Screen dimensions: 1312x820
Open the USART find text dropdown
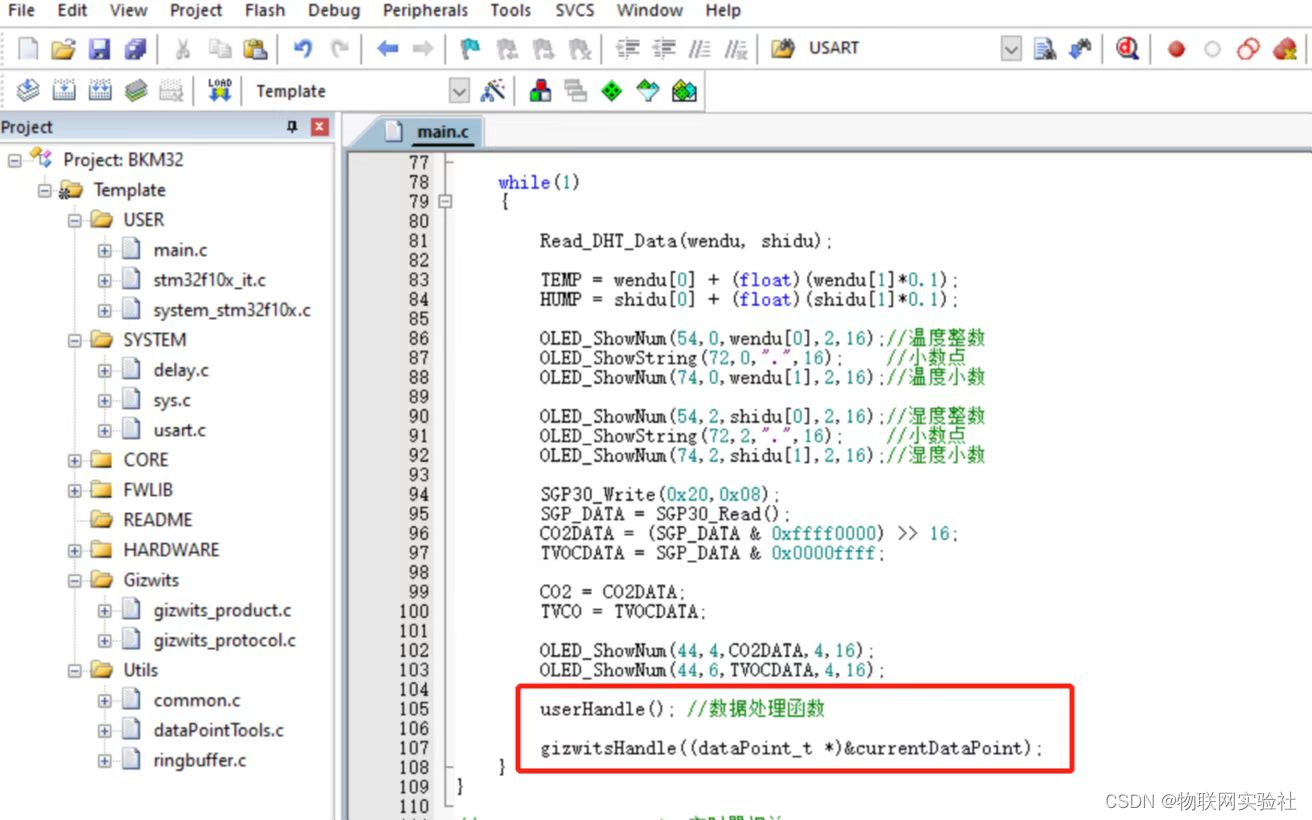coord(1011,48)
